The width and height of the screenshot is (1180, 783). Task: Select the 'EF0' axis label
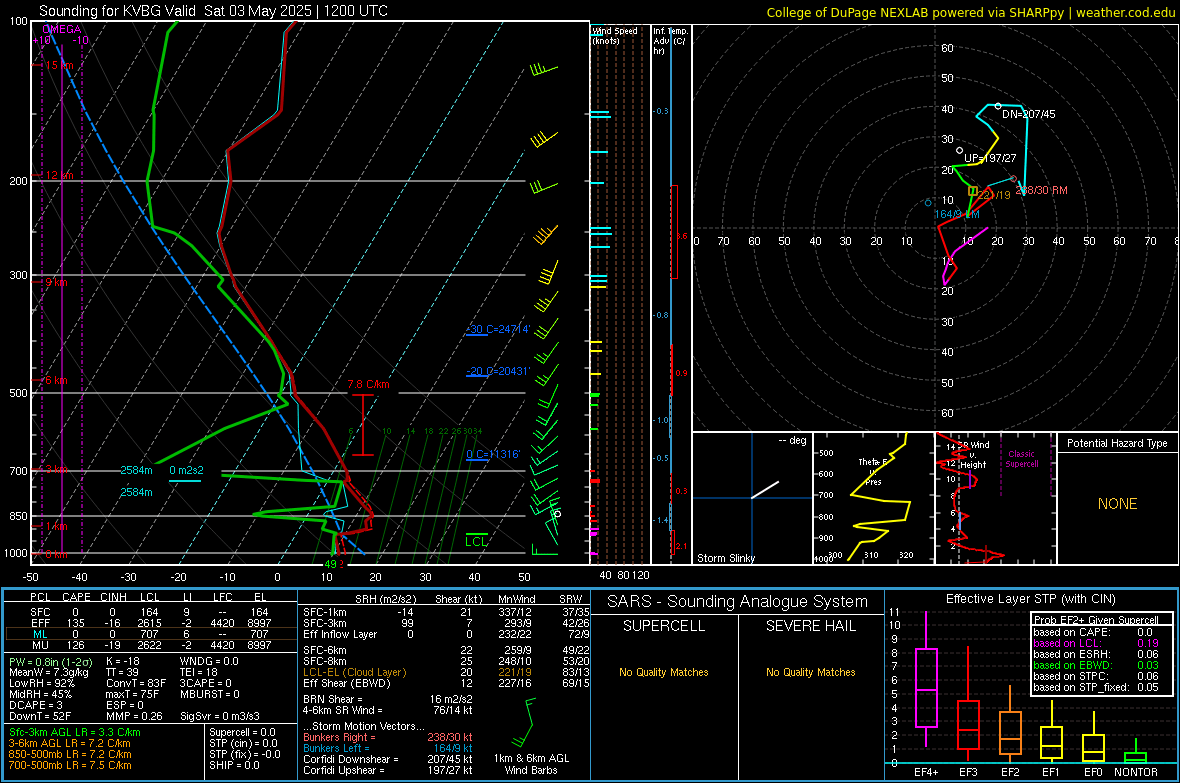[x=1093, y=772]
